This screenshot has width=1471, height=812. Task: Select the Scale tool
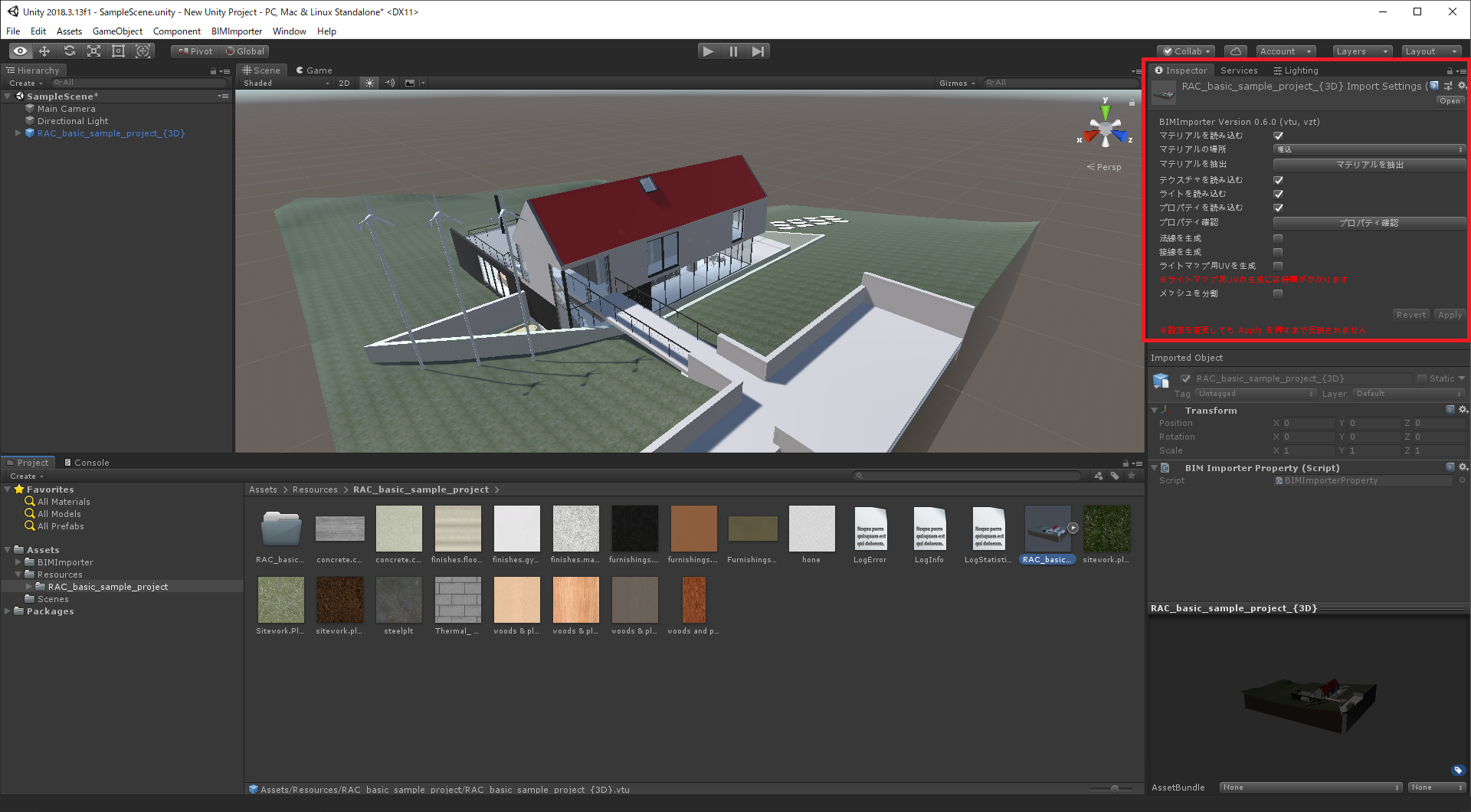click(93, 51)
